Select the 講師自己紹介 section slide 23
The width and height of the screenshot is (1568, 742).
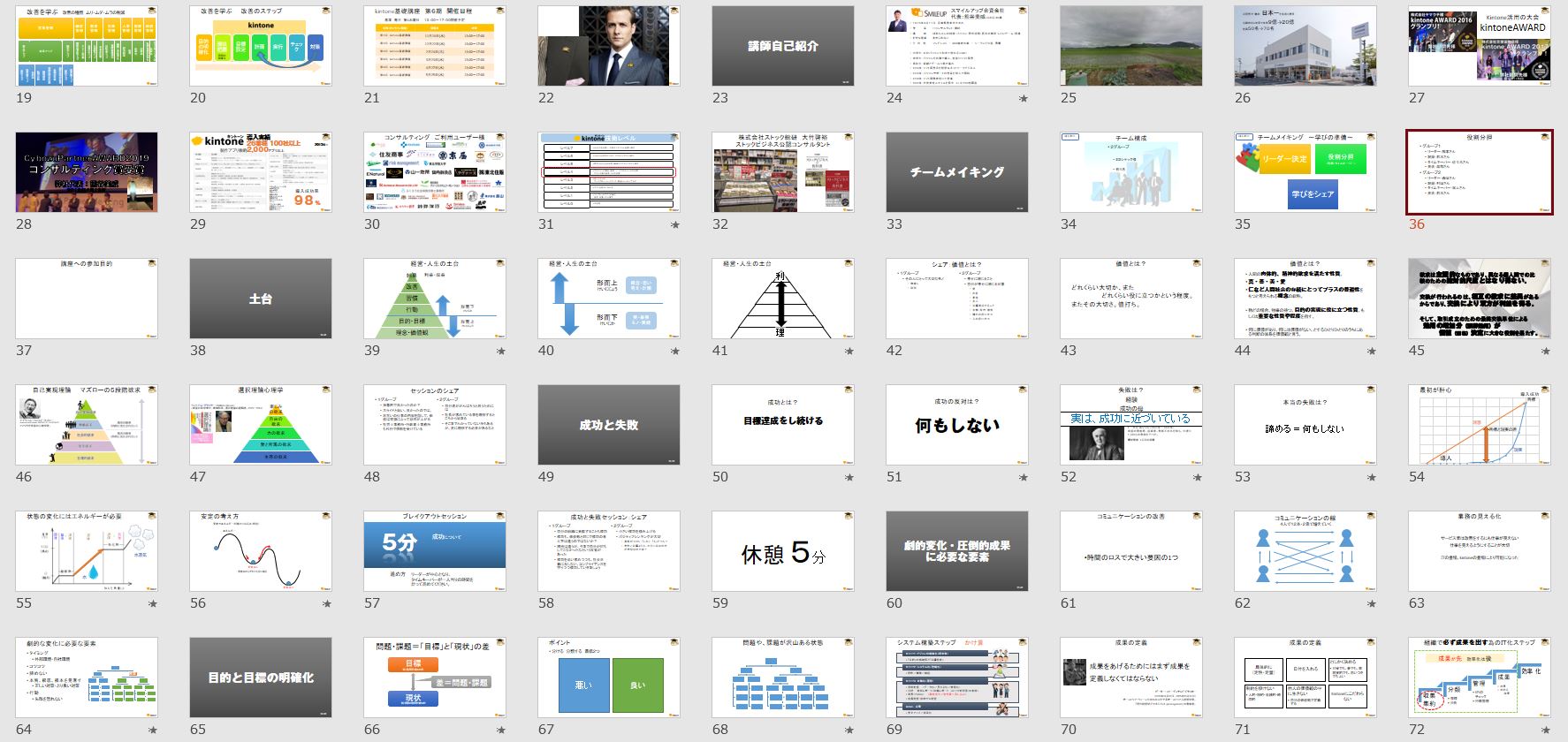coord(783,46)
